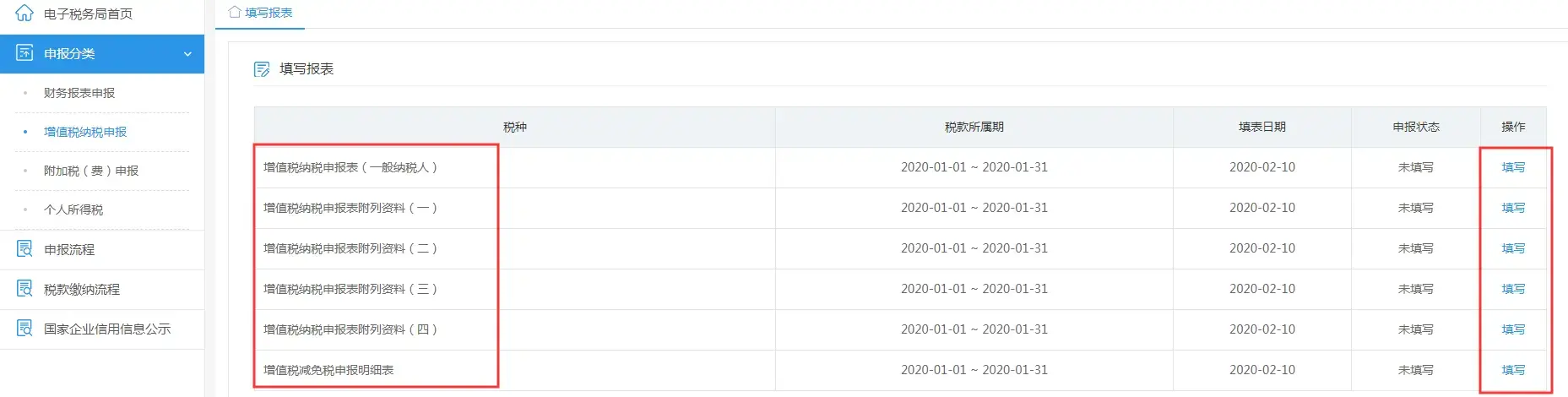This screenshot has height=397, width=1568.
Task: Collapse the 申报分类 chevron arrow
Action: coord(187,54)
